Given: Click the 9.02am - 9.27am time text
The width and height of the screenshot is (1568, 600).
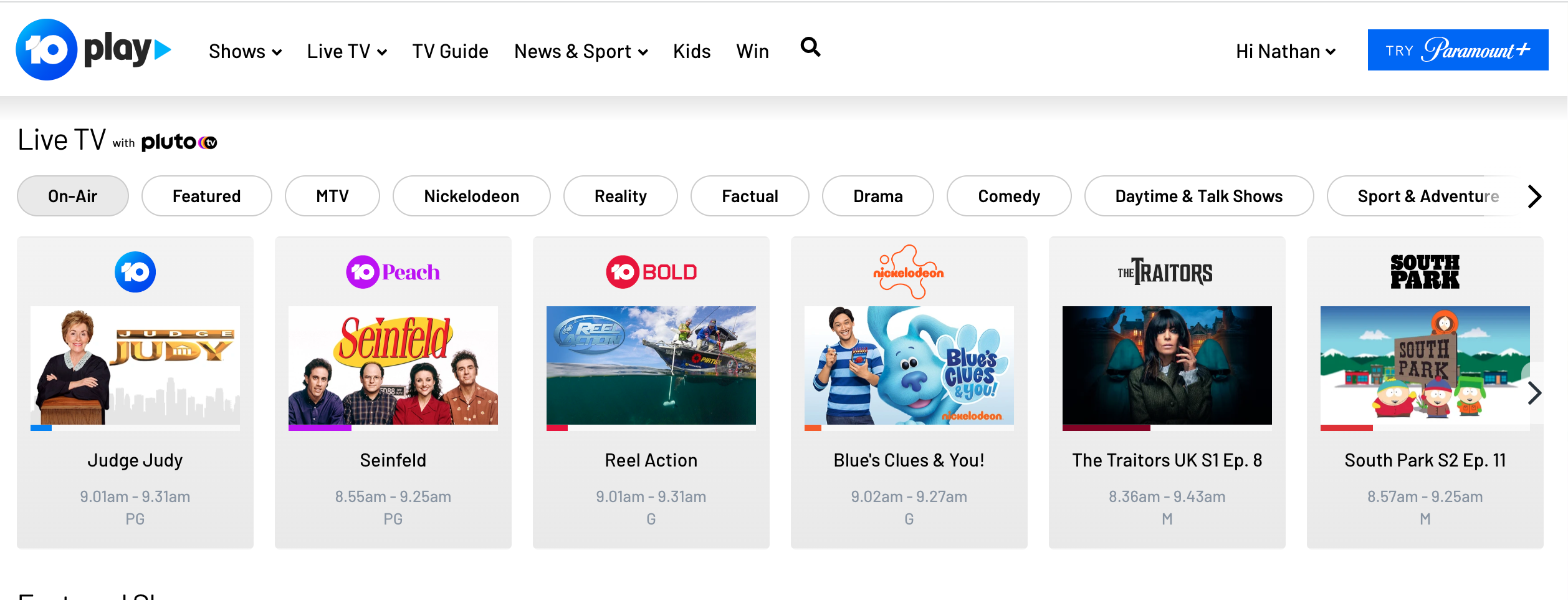Looking at the screenshot, I should (x=909, y=496).
